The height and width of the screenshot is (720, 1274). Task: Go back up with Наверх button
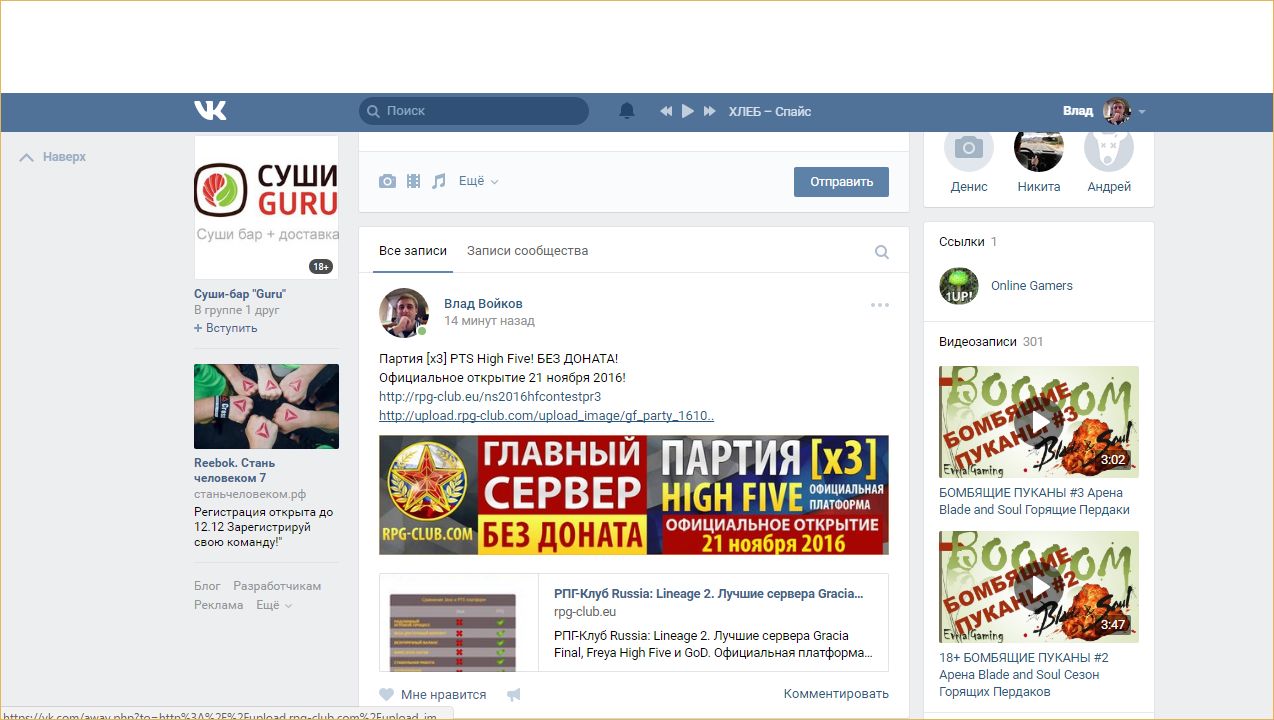[x=53, y=157]
